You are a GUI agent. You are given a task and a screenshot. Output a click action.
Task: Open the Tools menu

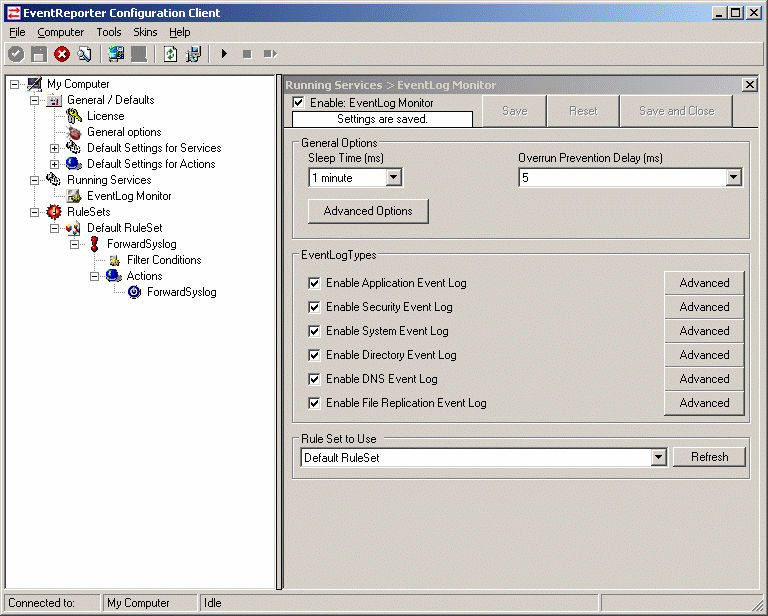pyautogui.click(x=109, y=32)
